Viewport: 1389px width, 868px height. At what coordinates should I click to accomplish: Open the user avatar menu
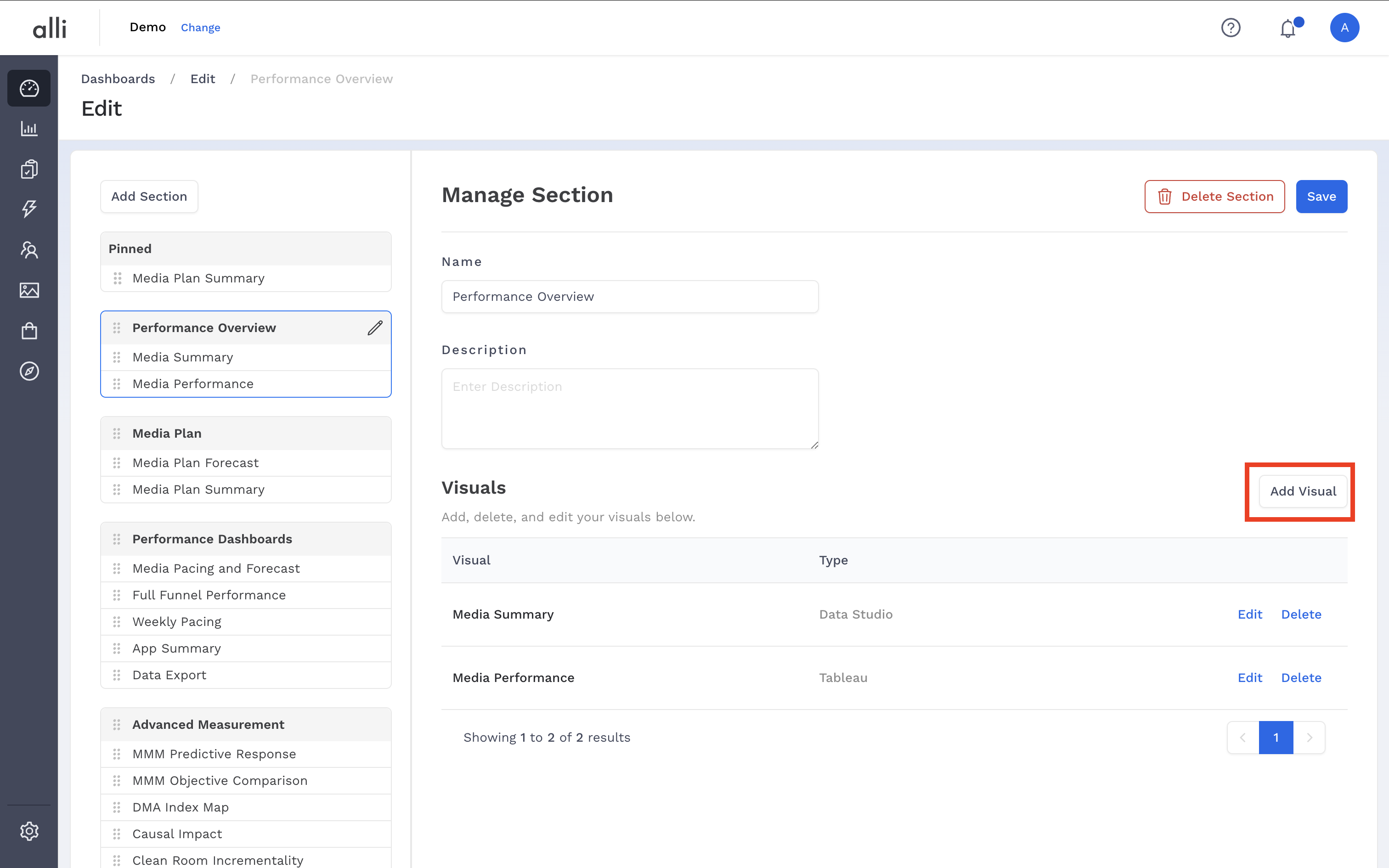1344,28
